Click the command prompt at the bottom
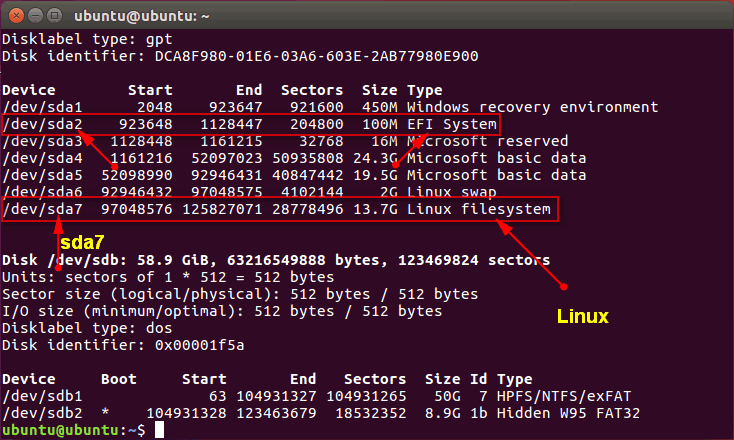The width and height of the screenshot is (734, 440). click(75, 429)
